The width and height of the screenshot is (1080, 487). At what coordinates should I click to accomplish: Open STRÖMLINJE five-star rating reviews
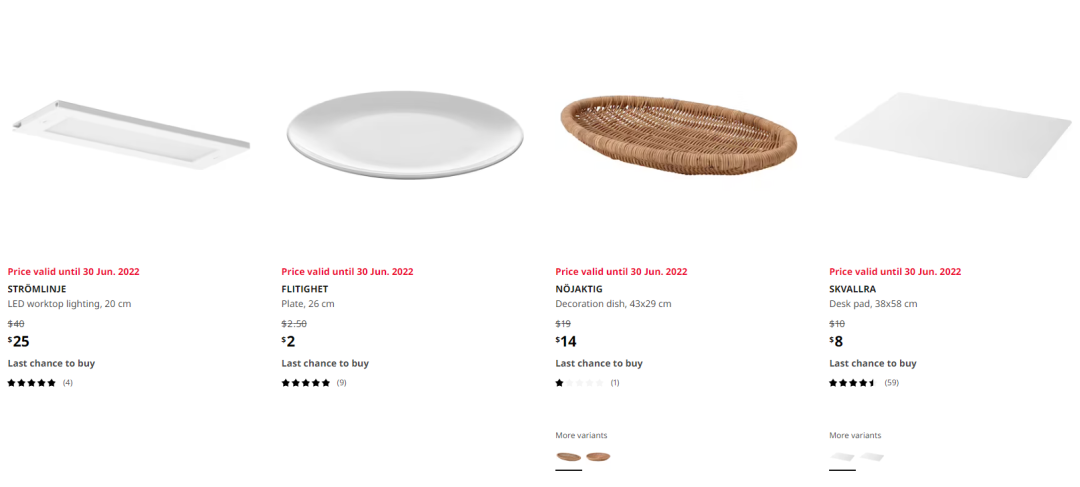click(40, 383)
